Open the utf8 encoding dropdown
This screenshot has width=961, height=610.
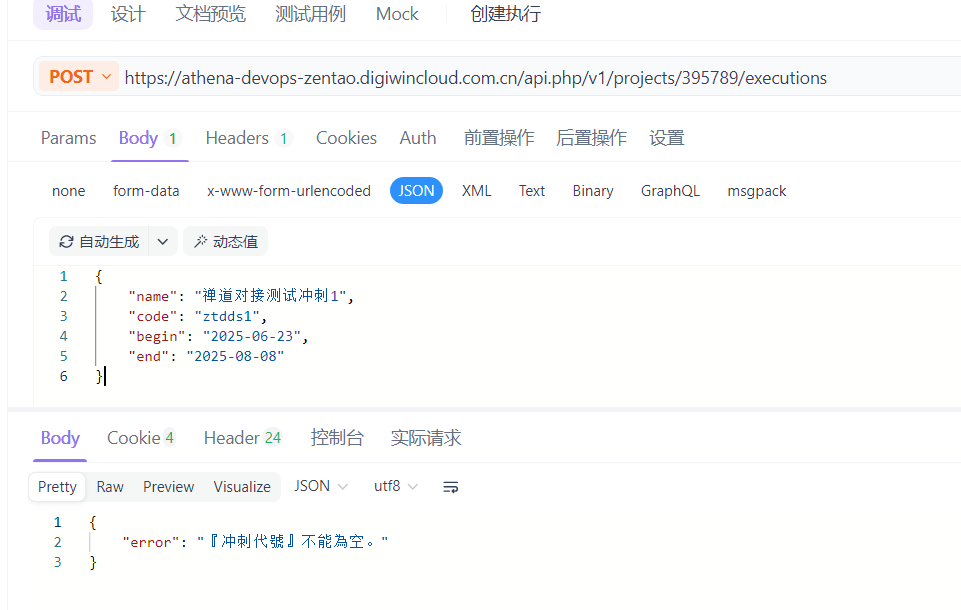click(x=395, y=486)
